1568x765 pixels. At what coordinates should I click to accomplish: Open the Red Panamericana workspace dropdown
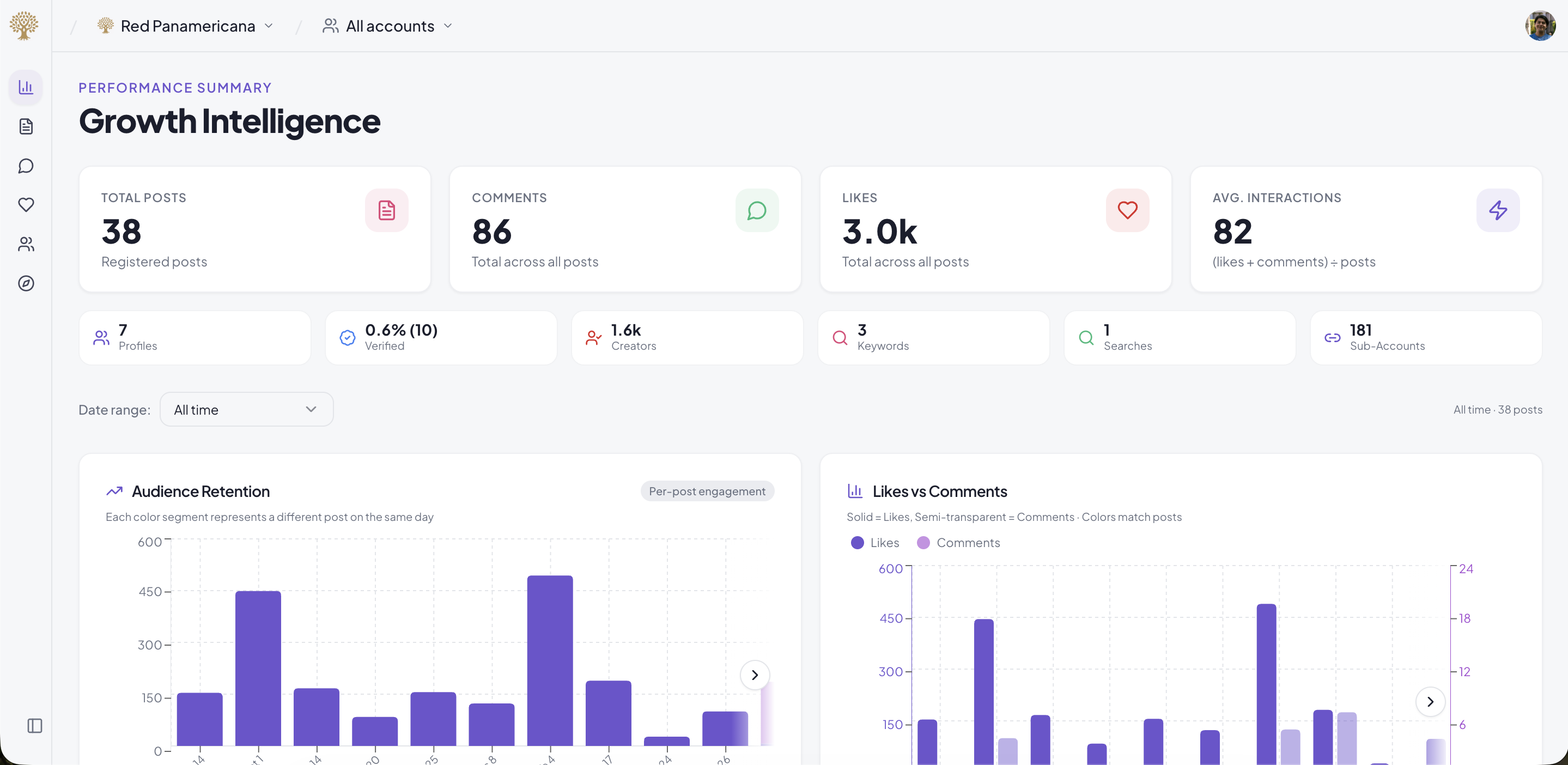point(186,26)
